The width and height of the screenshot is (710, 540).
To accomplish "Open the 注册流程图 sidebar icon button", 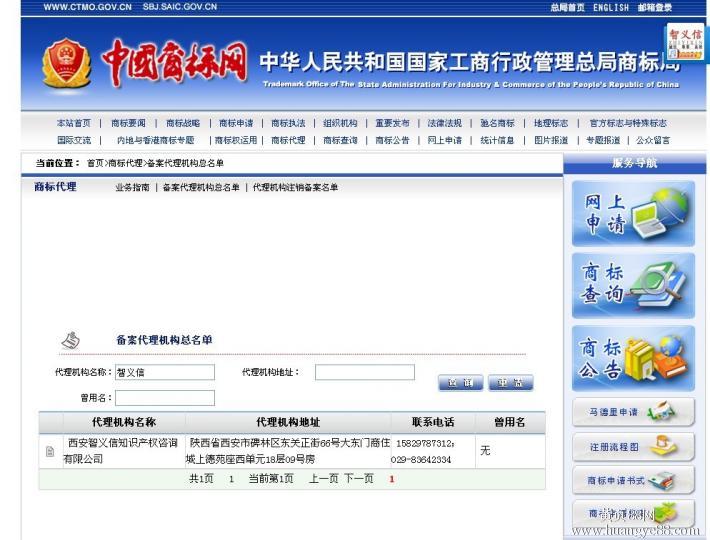I will pyautogui.click(x=632, y=446).
